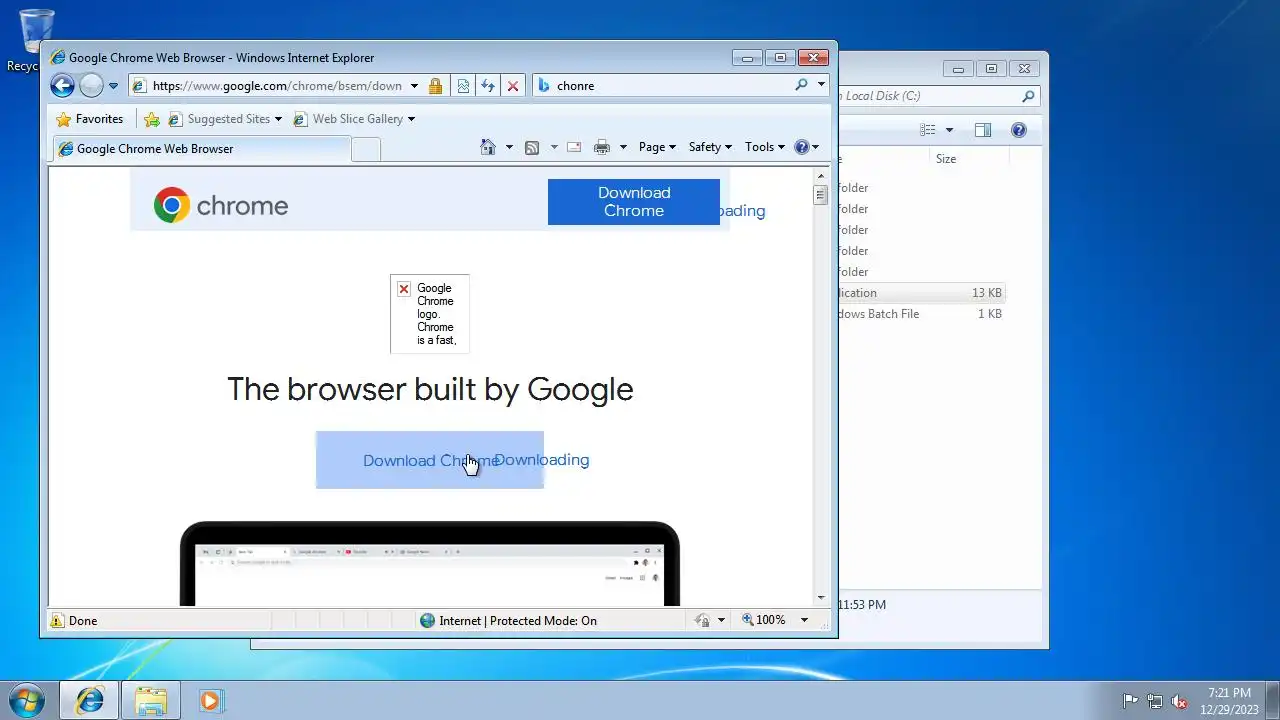Run search with the magnifying glass icon
Screen dimensions: 1280x720
point(801,85)
